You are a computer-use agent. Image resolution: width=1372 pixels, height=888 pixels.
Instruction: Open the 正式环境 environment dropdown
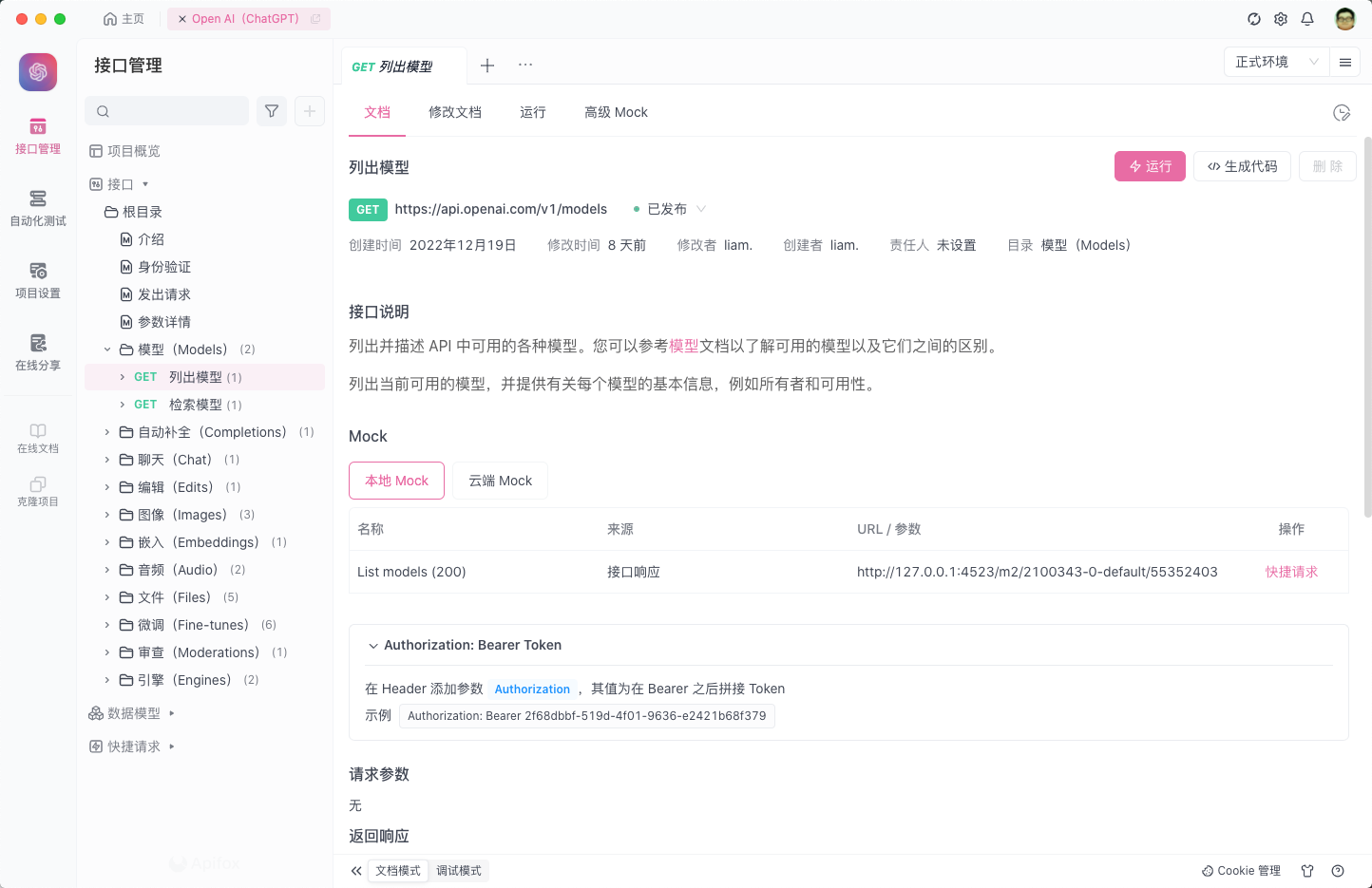click(x=1275, y=60)
